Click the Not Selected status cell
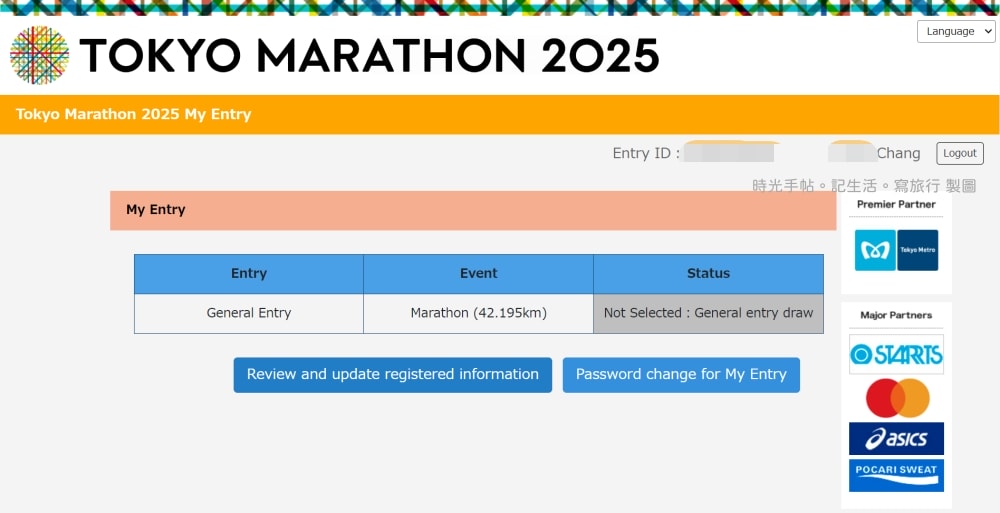This screenshot has width=1000, height=513. 708,313
